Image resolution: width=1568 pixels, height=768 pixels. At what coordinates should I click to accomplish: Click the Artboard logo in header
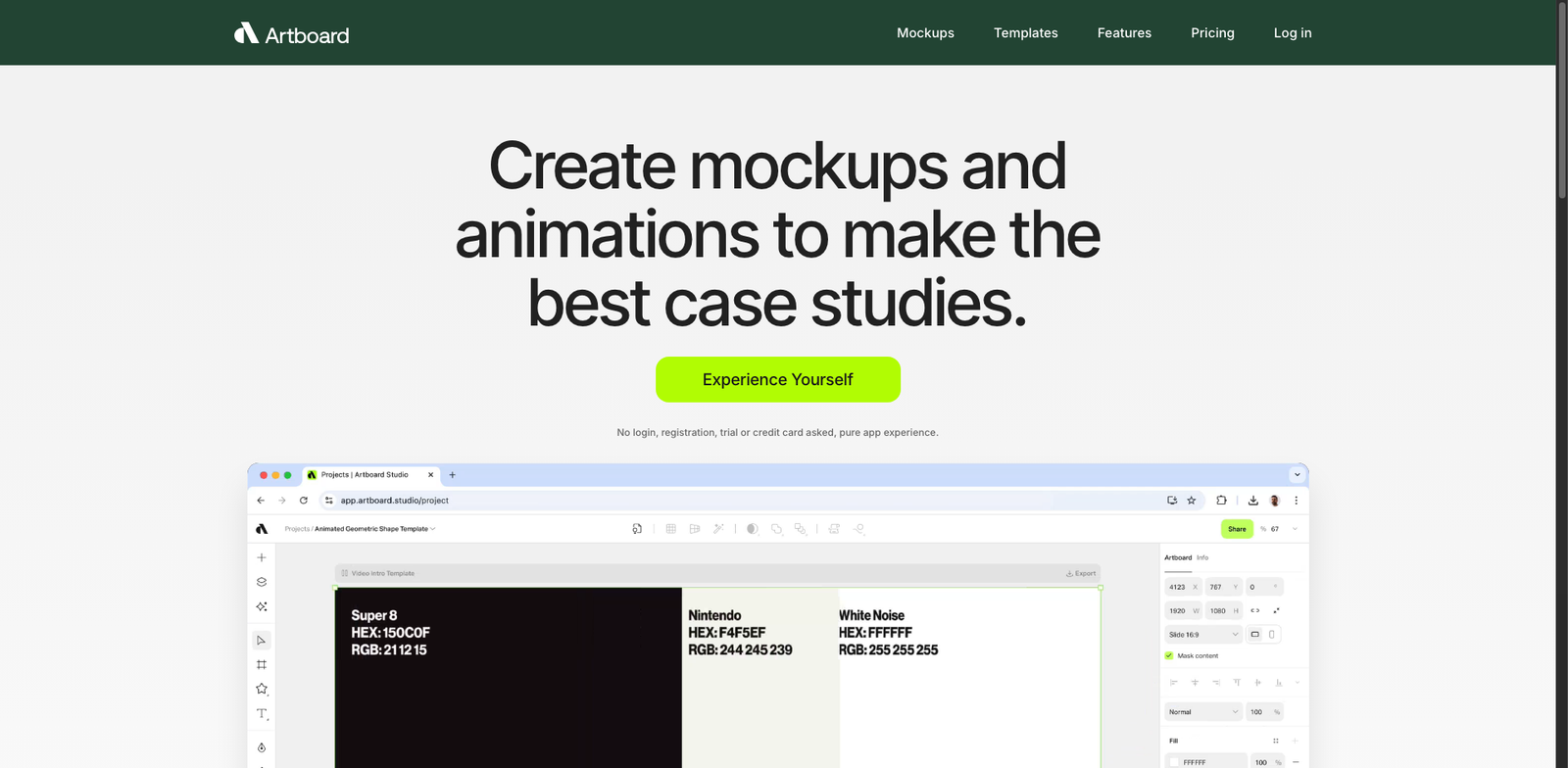(x=292, y=34)
